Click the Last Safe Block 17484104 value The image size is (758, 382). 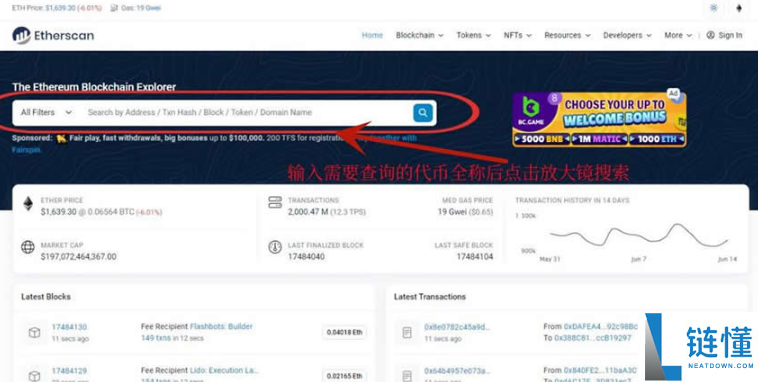pyautogui.click(x=475, y=257)
